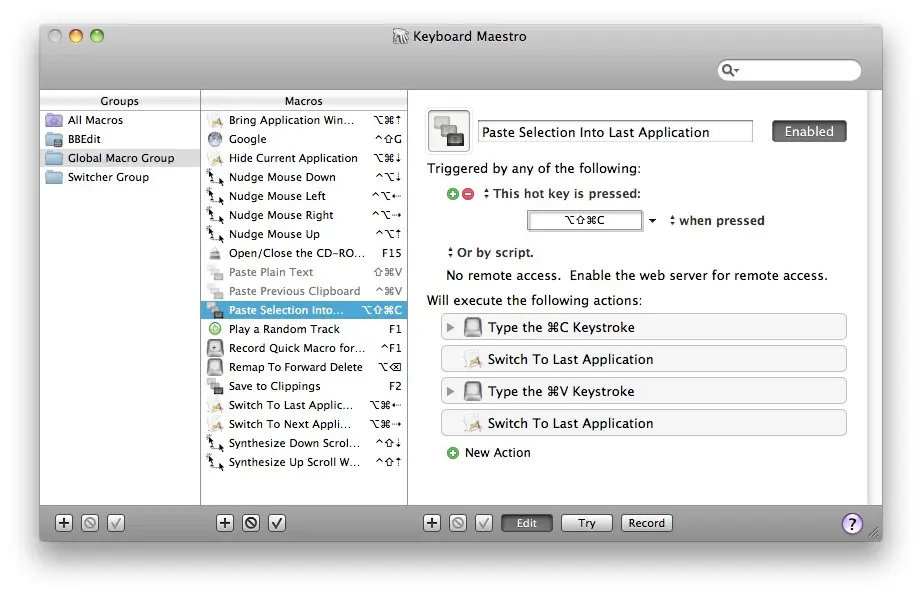Select the Synthesize Down Scroll macro

click(x=304, y=443)
